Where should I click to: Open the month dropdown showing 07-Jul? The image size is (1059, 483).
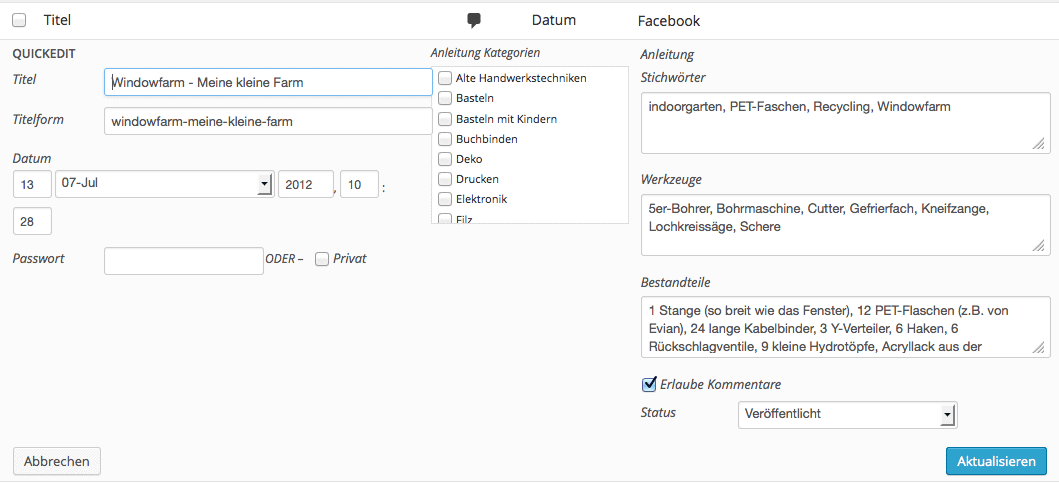(165, 184)
